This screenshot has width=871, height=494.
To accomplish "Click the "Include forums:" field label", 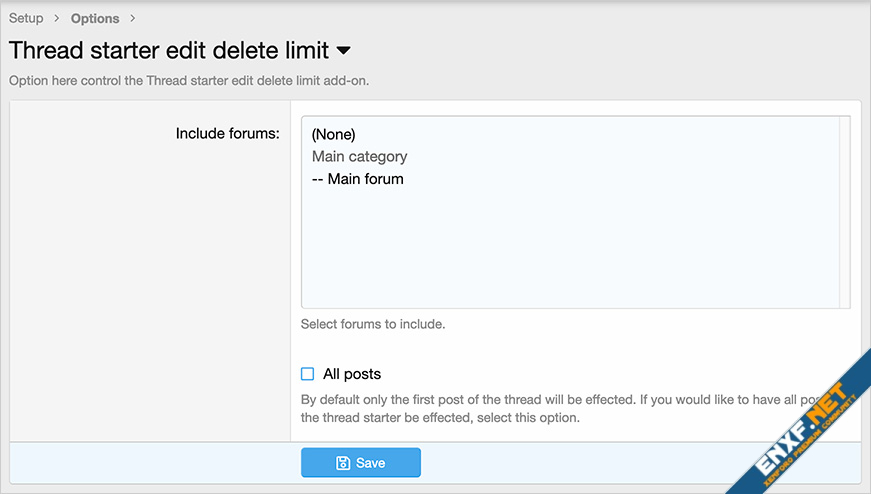I will (227, 132).
